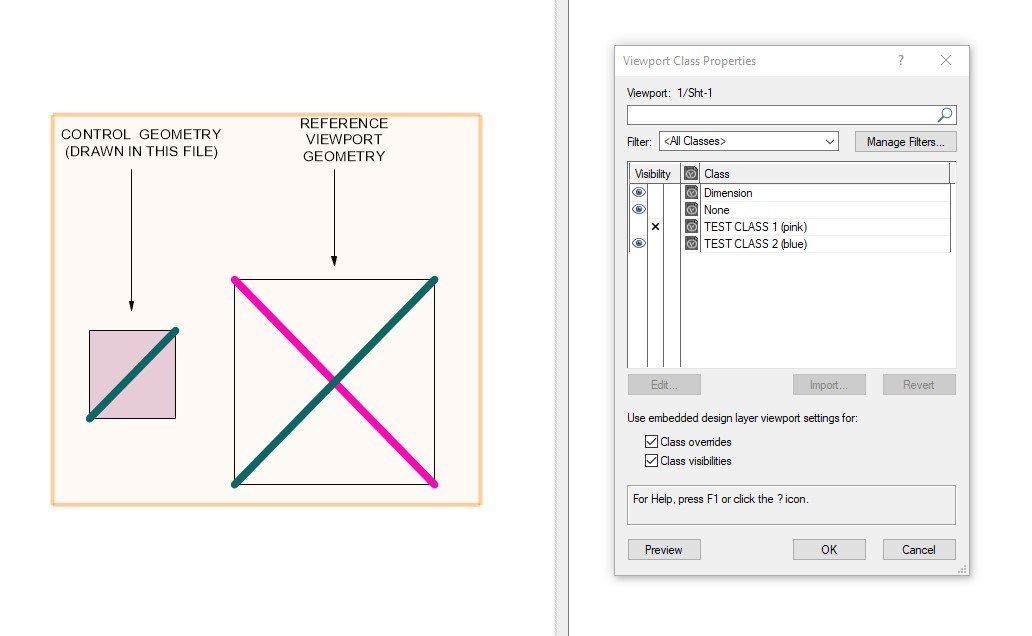
Task: Click the Visibility column header
Action: [653, 174]
